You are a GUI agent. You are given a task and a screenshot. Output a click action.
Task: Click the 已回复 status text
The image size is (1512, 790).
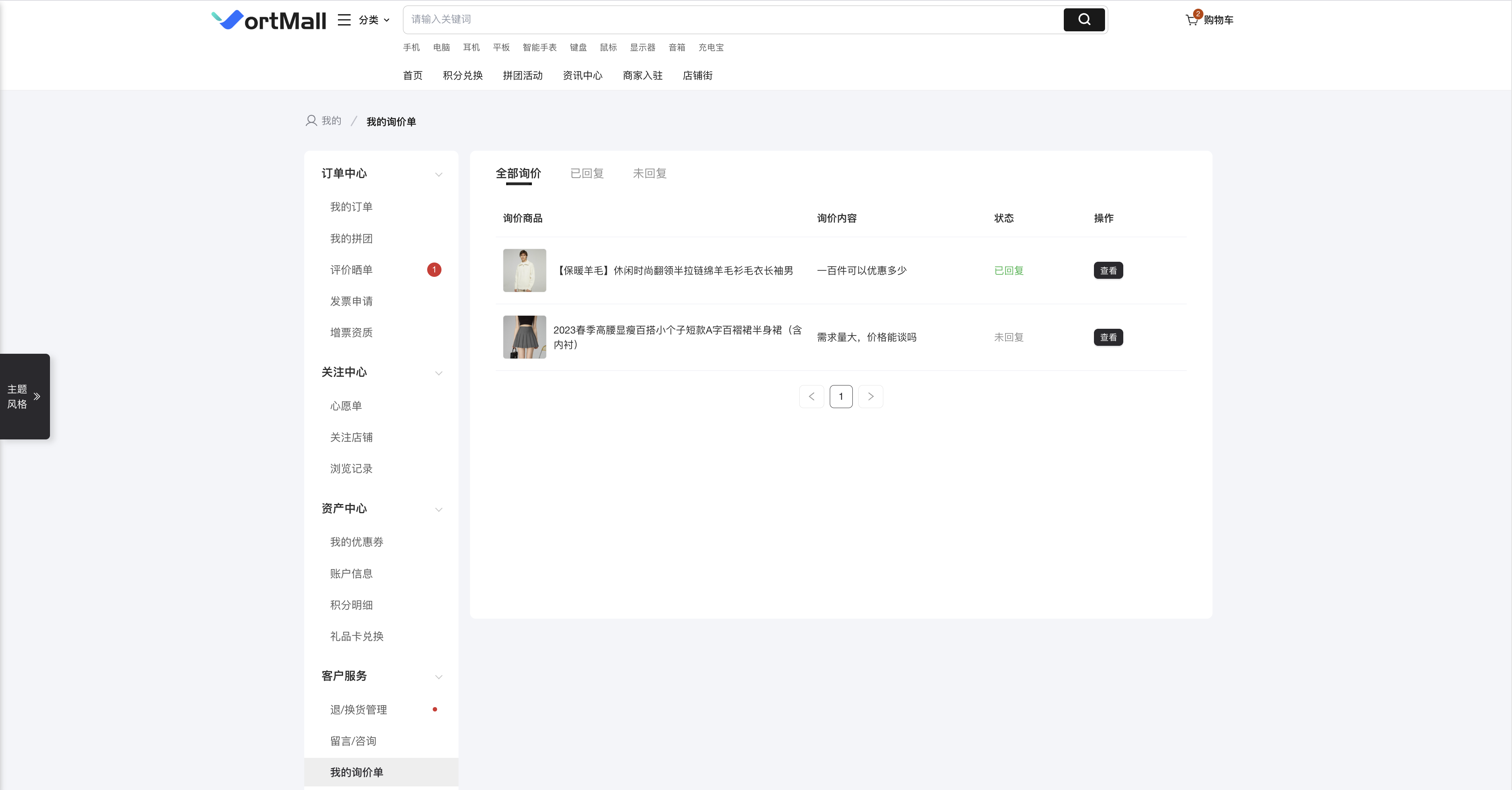click(1008, 270)
